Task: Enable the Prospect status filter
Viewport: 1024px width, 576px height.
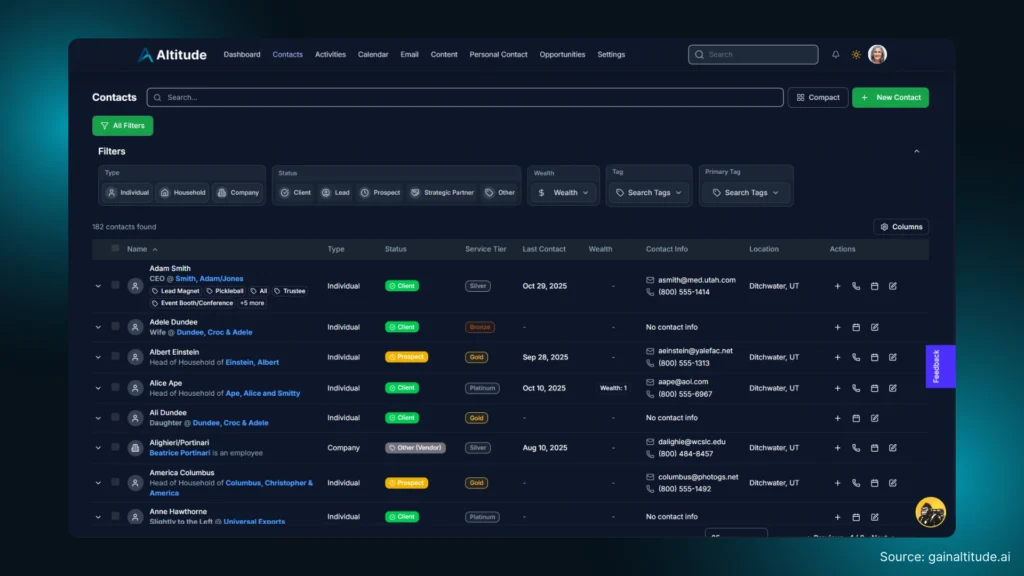Action: point(380,192)
